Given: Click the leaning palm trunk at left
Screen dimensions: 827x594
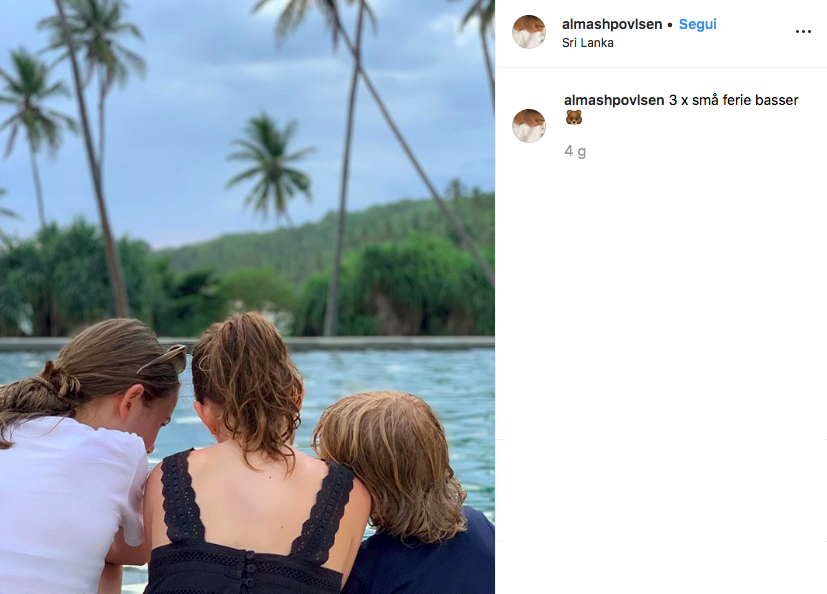Looking at the screenshot, I should (x=95, y=169).
